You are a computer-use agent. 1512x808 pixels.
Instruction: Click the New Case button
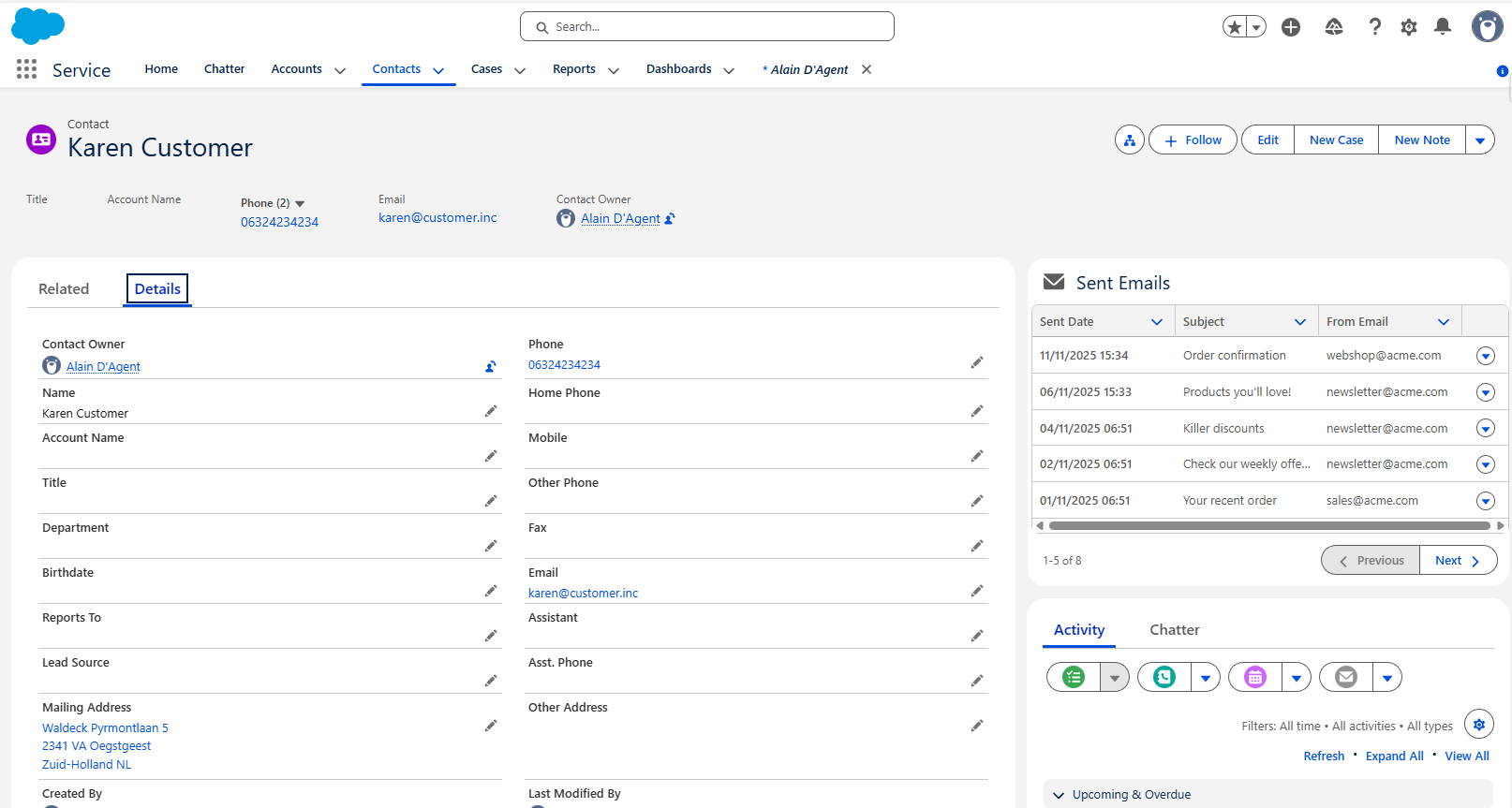click(x=1337, y=140)
